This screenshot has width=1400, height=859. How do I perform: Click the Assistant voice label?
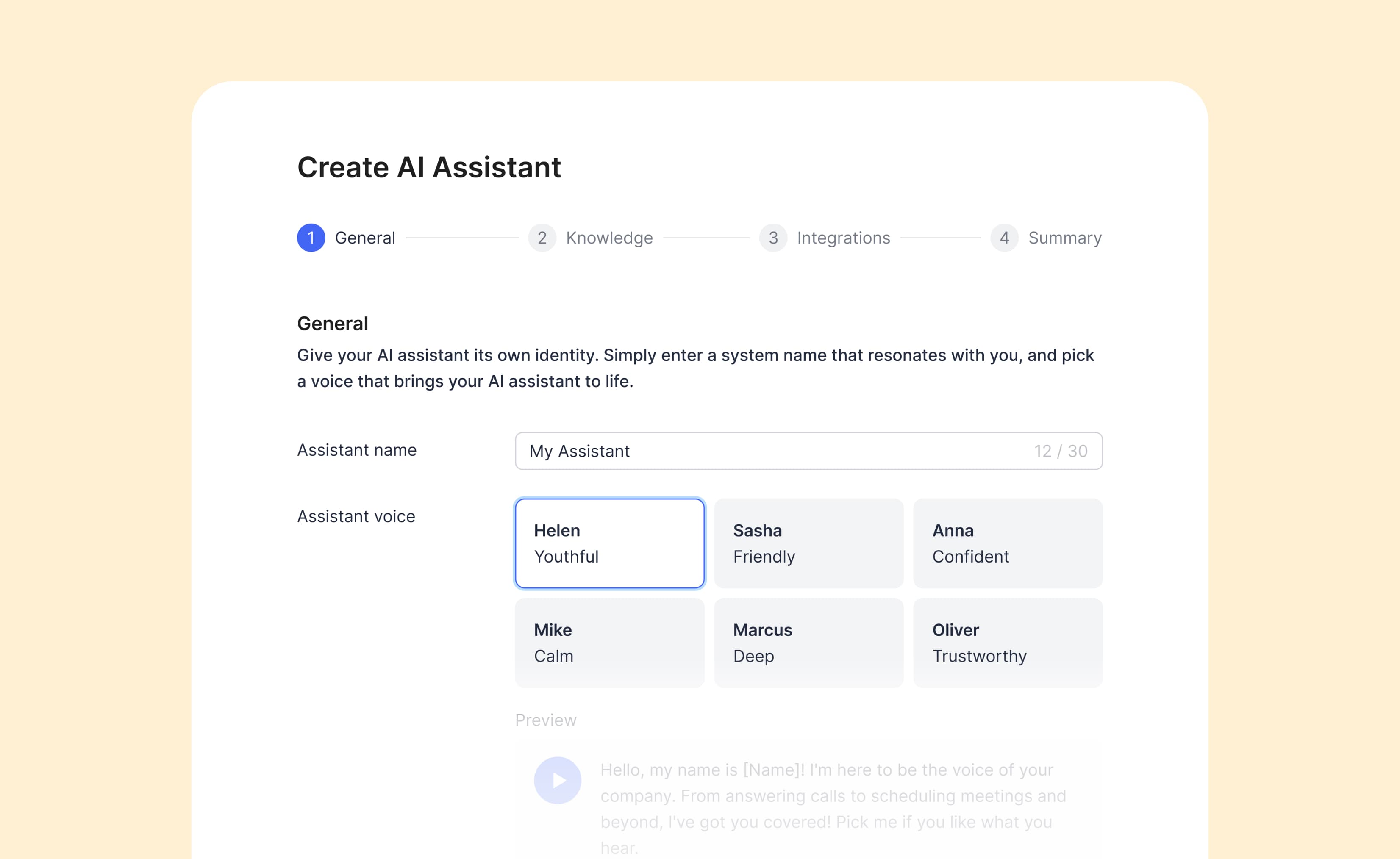click(356, 516)
